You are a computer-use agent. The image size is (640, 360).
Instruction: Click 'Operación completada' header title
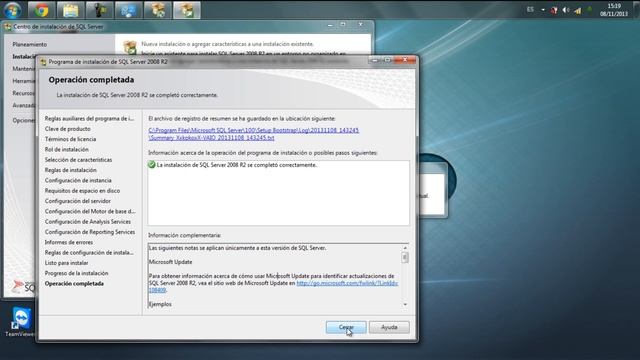(x=91, y=80)
